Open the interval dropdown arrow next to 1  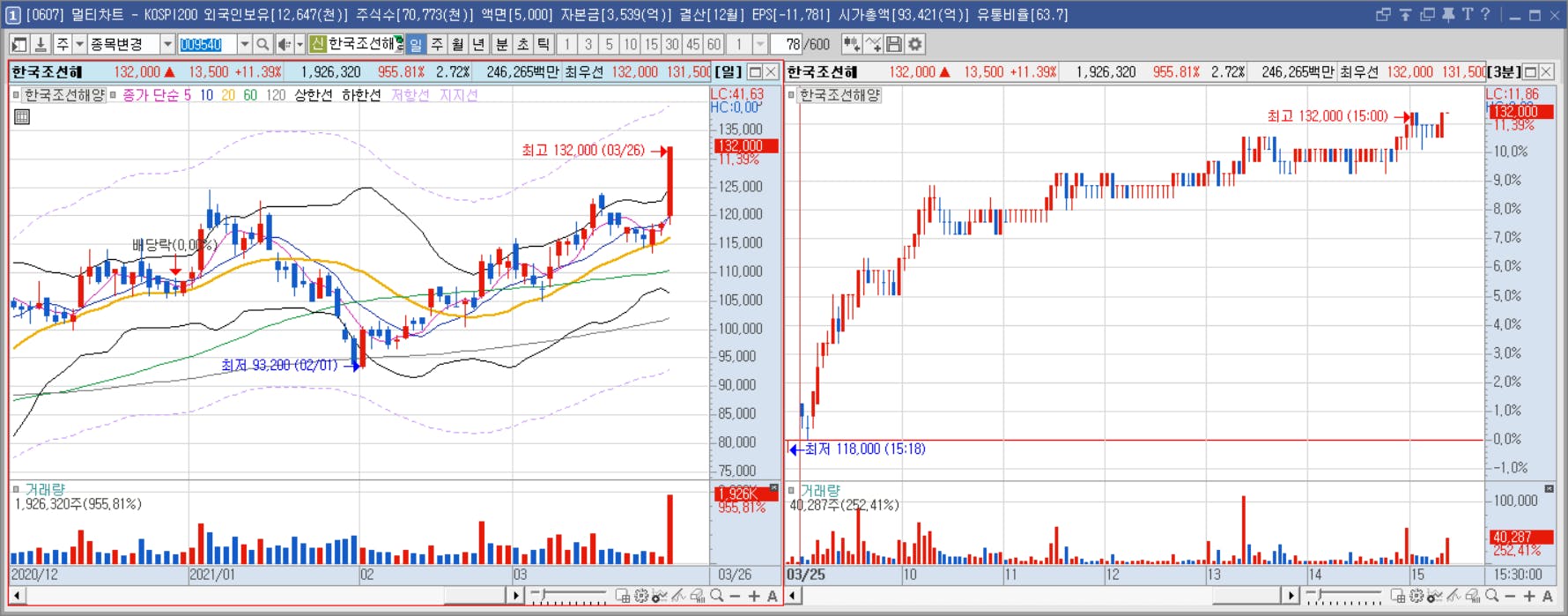tap(759, 44)
